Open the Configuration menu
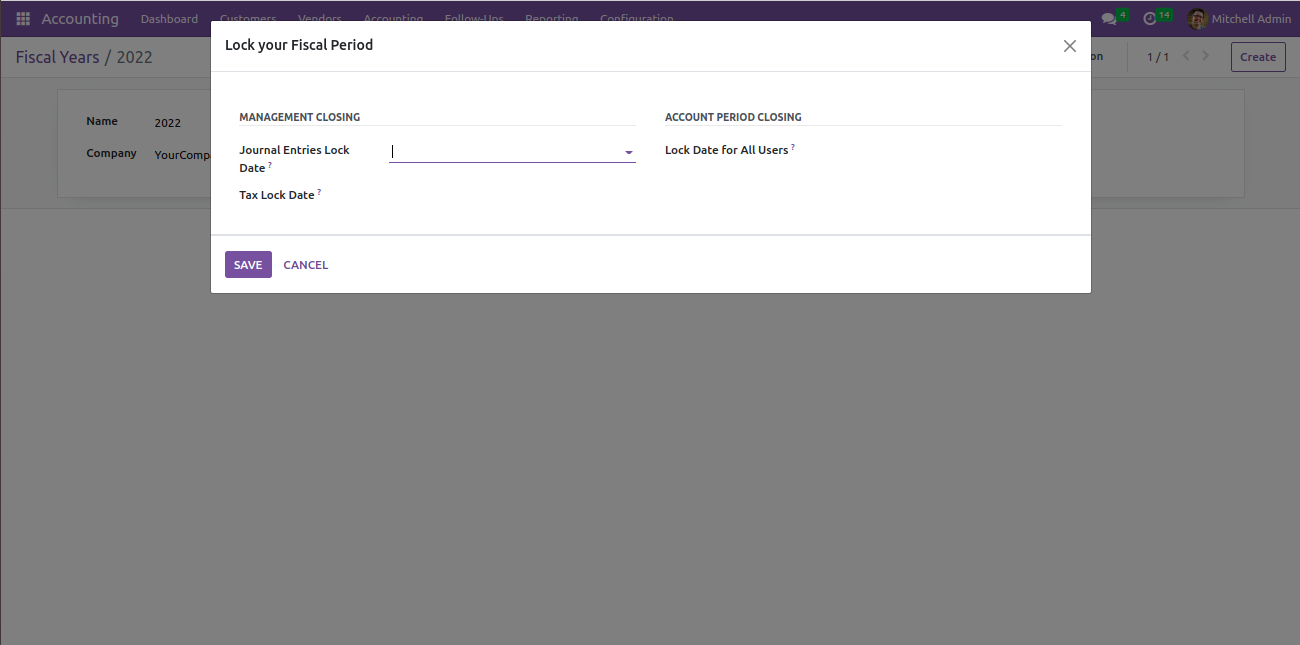This screenshot has width=1300, height=645. coord(636,19)
